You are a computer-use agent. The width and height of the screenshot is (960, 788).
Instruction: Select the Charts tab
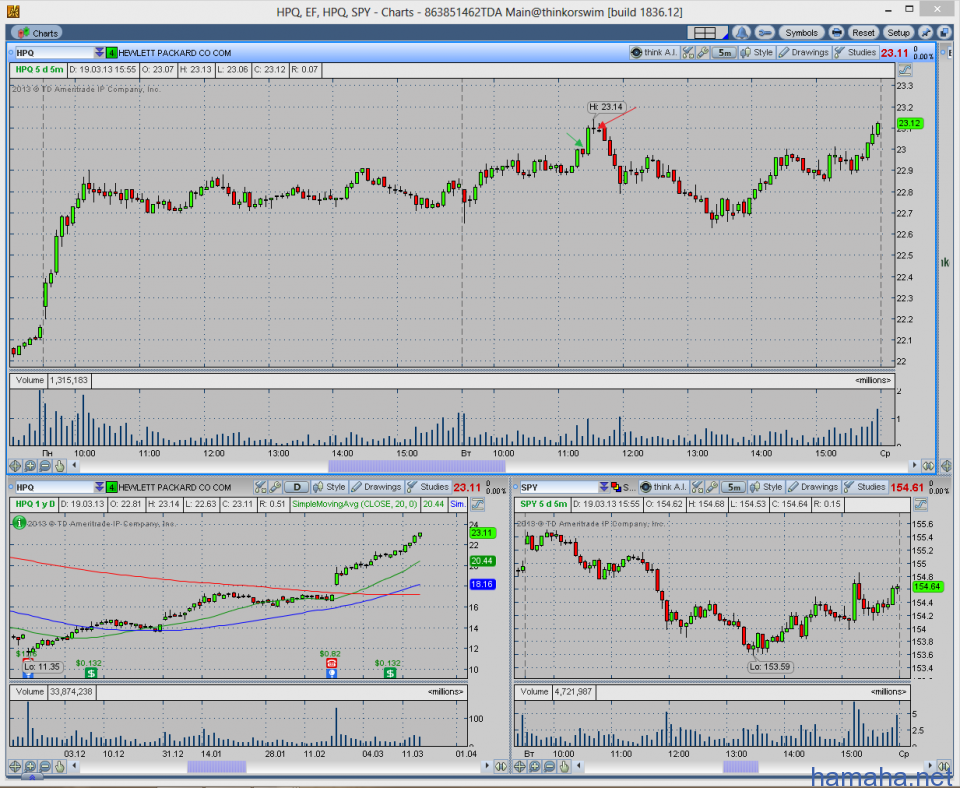tap(38, 33)
